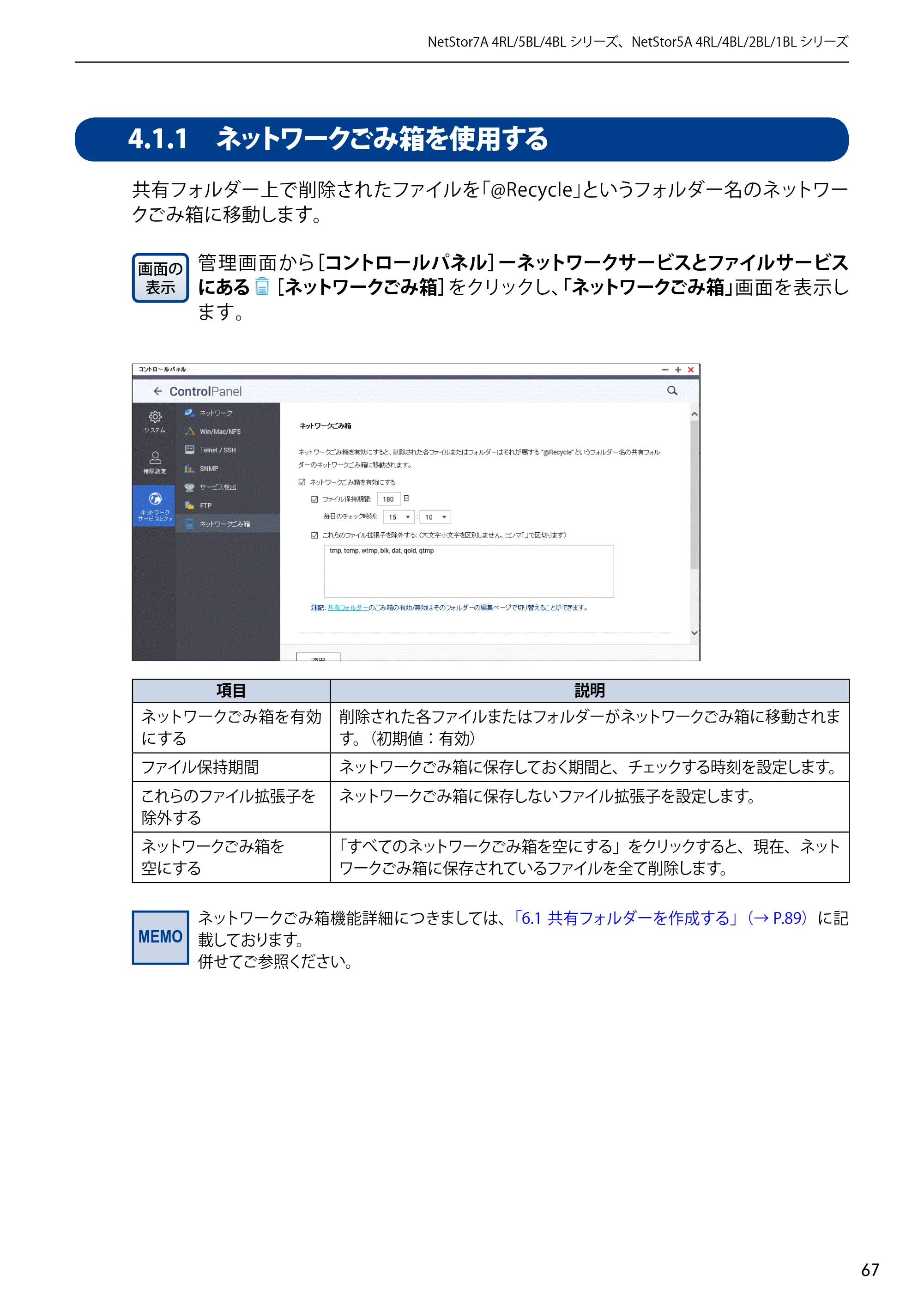
Task: Open the search magnifier in ControlPanel header
Action: [x=672, y=390]
